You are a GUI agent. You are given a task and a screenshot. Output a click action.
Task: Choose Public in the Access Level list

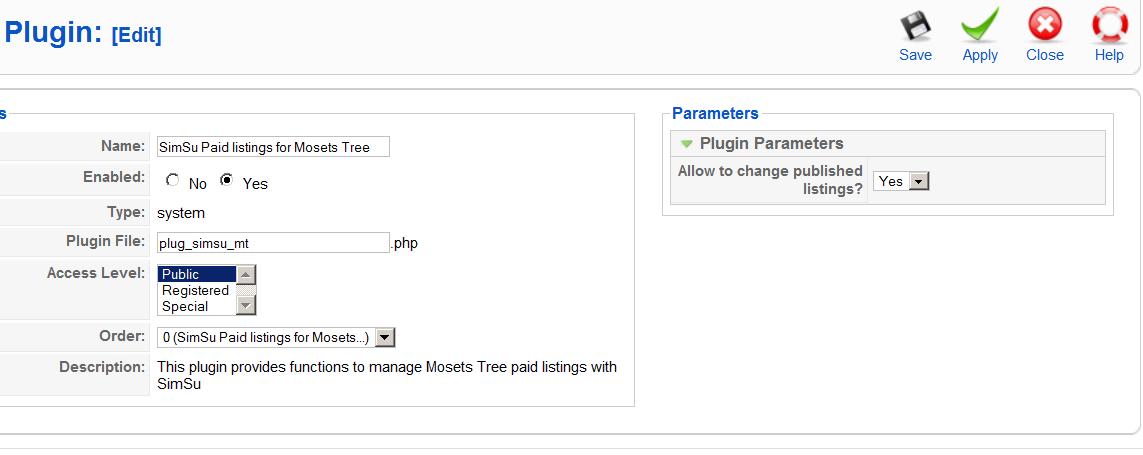click(x=196, y=274)
